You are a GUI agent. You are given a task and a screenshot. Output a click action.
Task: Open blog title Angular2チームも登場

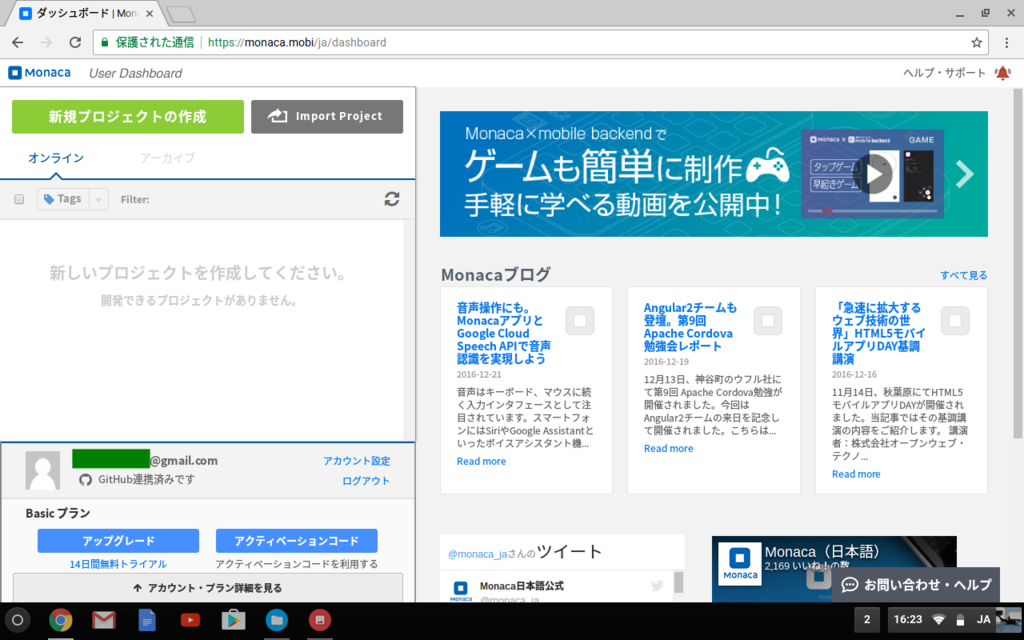690,327
